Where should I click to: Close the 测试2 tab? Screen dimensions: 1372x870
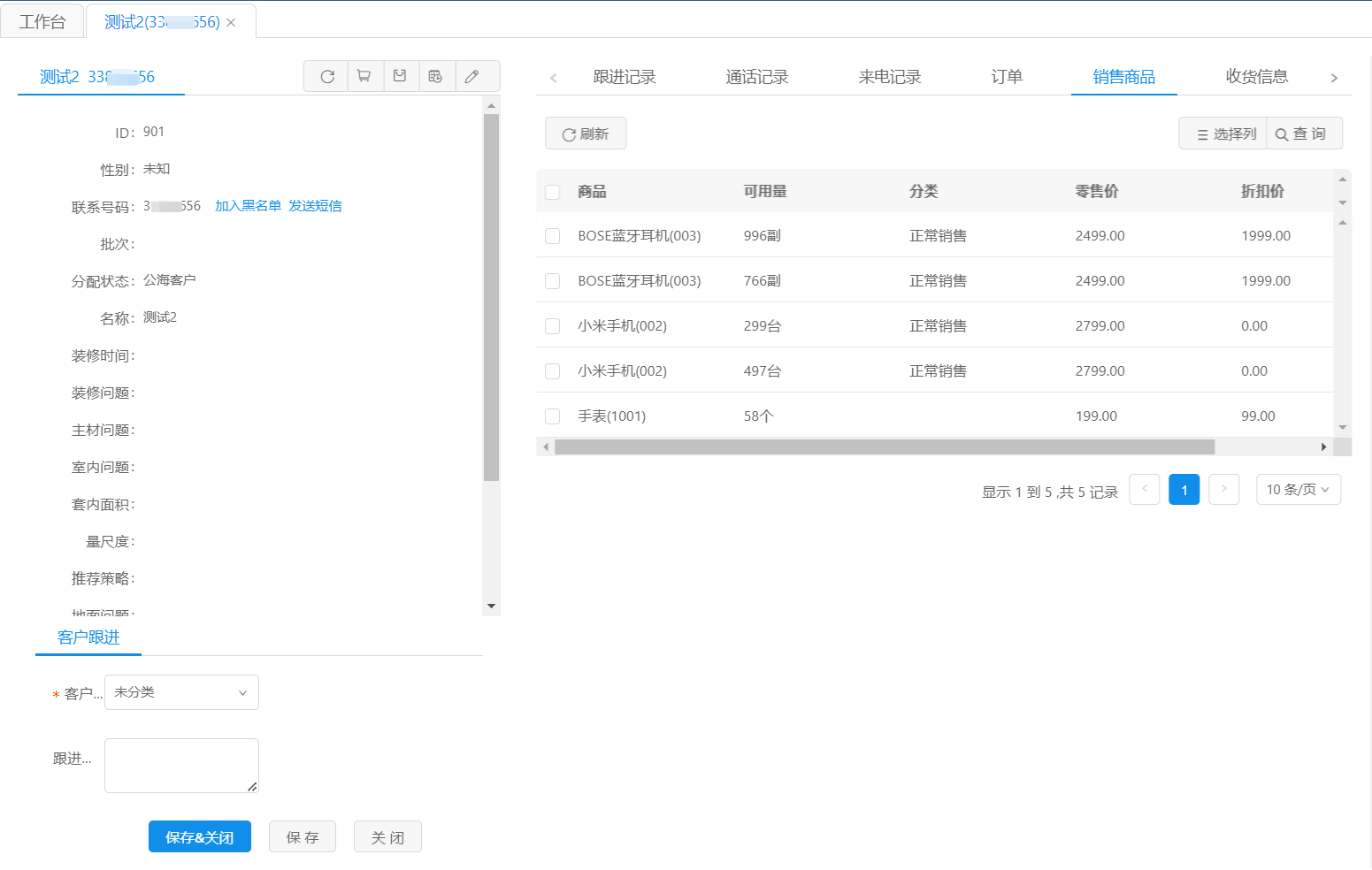click(x=231, y=23)
